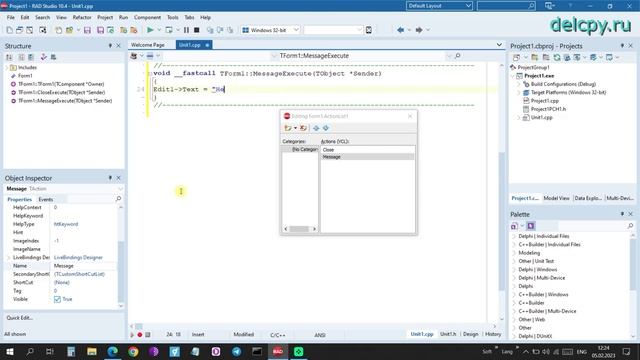Click the device selector icon next to platform box
Image resolution: width=640 pixels, height=360 pixels.
pos(369,30)
